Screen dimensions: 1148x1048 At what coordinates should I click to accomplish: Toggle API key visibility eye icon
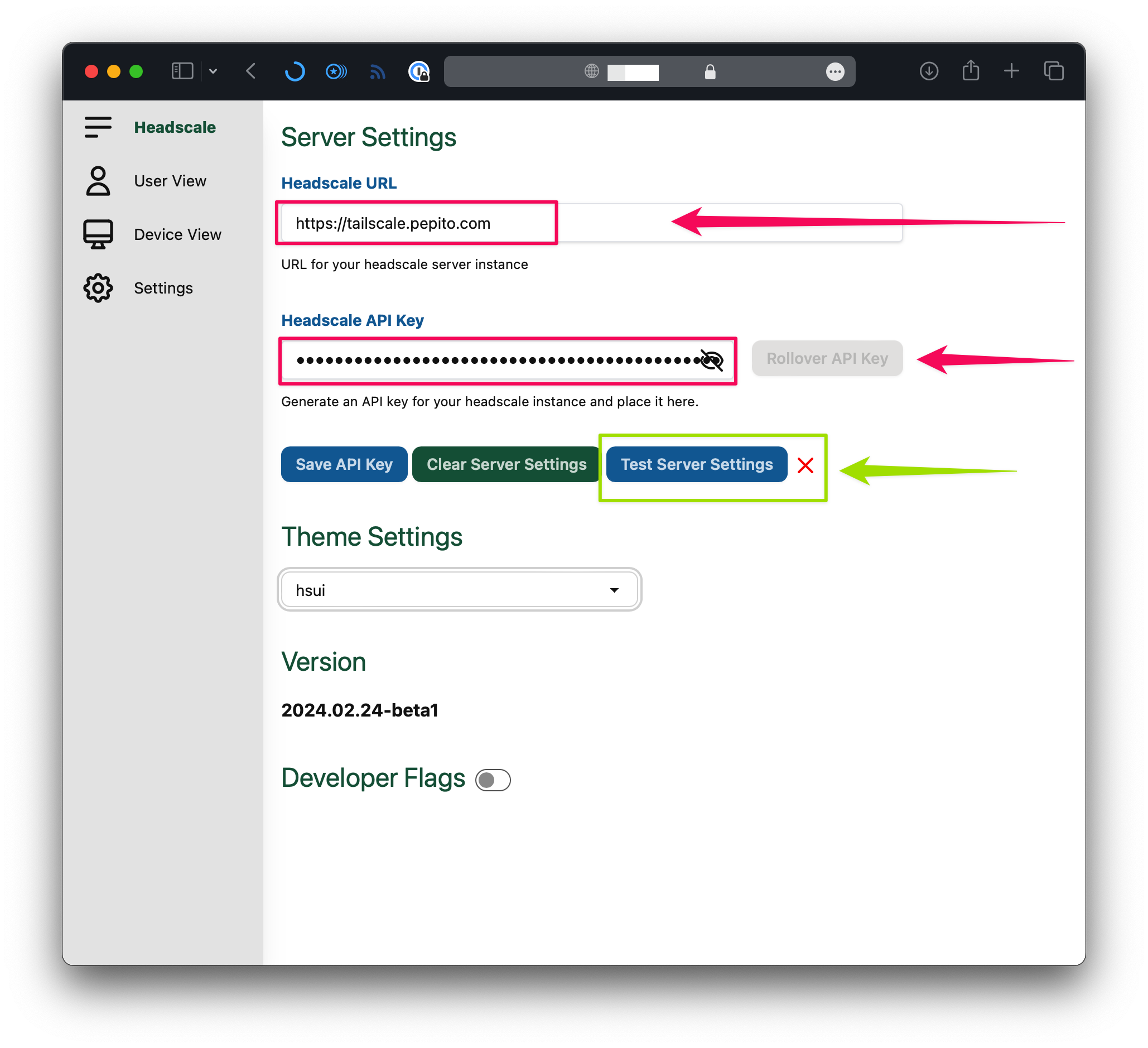tap(711, 360)
